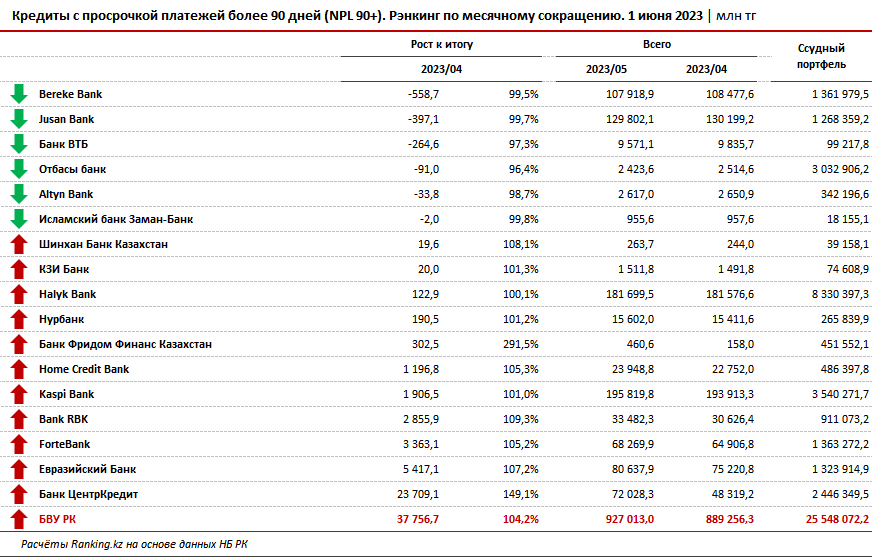The height and width of the screenshot is (557, 872).
Task: Click the value 291,5% for Банк Фридом Финанс
Action: pyautogui.click(x=521, y=344)
